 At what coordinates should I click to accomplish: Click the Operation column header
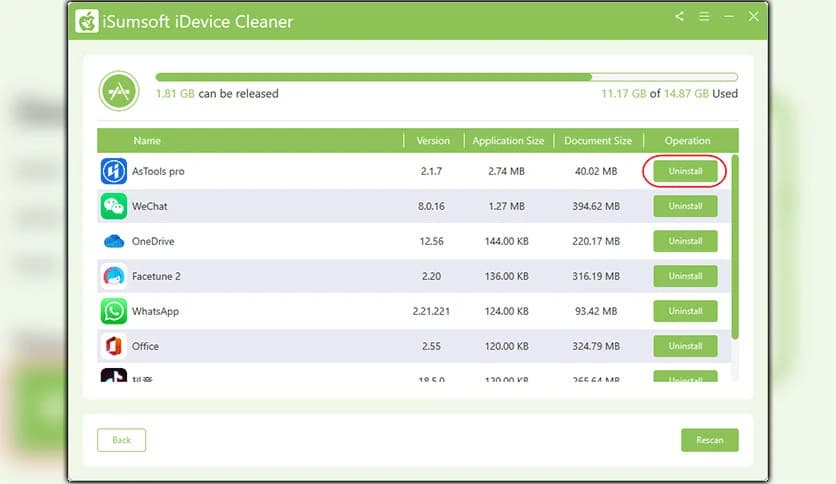pos(687,141)
